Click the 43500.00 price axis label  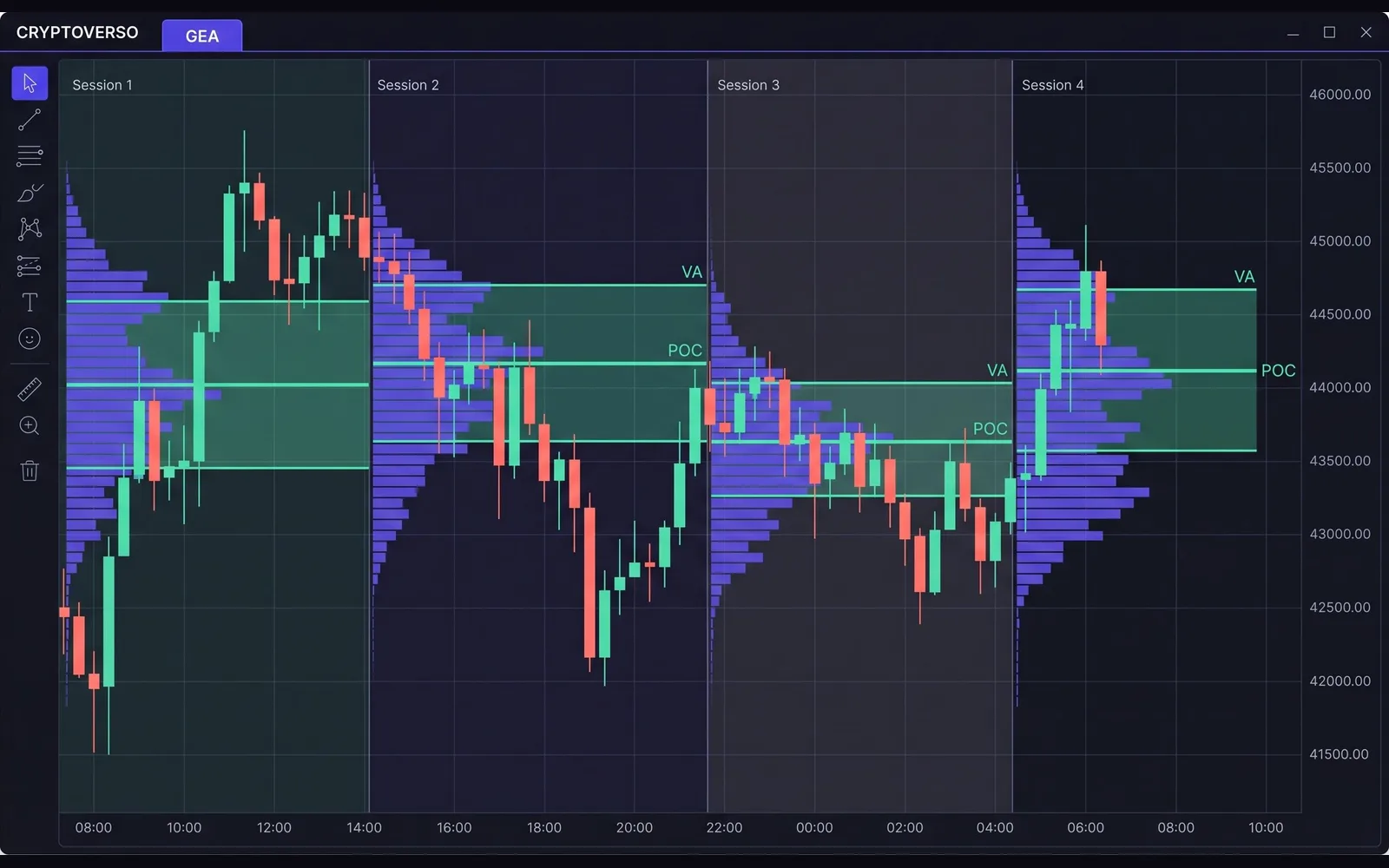(x=1340, y=461)
